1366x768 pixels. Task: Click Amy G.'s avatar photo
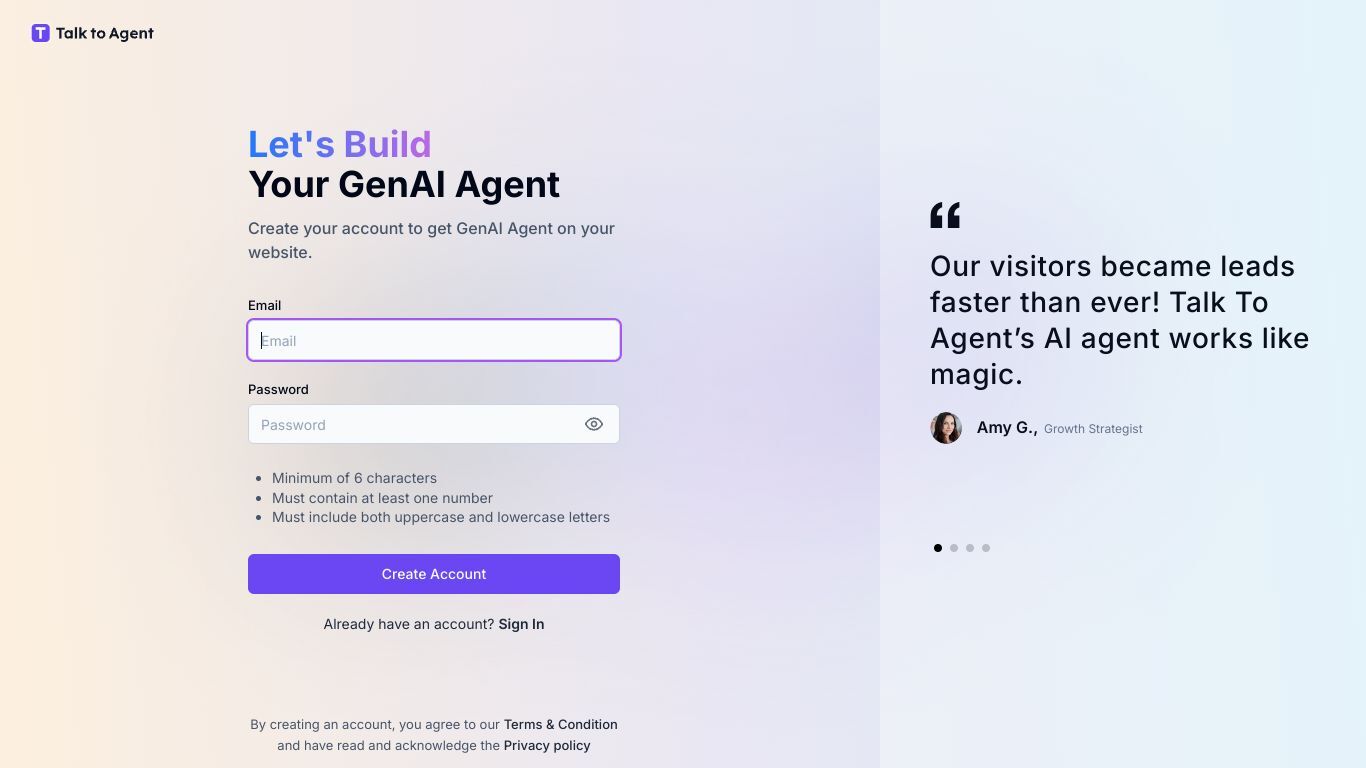946,428
